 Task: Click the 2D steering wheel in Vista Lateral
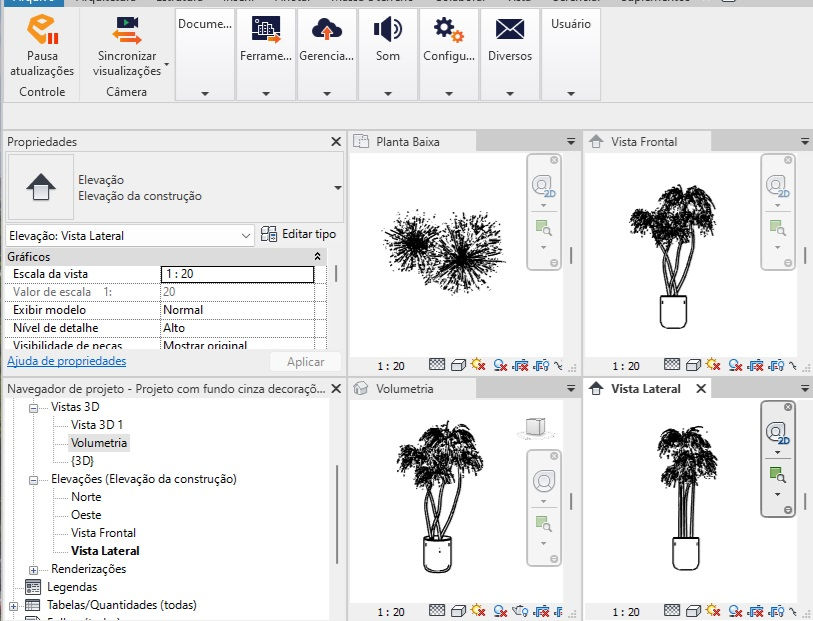pyautogui.click(x=777, y=433)
